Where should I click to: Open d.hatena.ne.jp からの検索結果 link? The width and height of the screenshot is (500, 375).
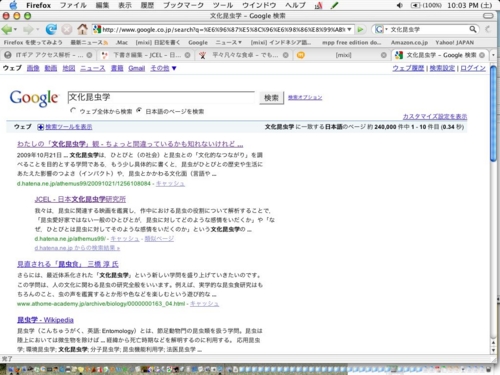pos(77,248)
